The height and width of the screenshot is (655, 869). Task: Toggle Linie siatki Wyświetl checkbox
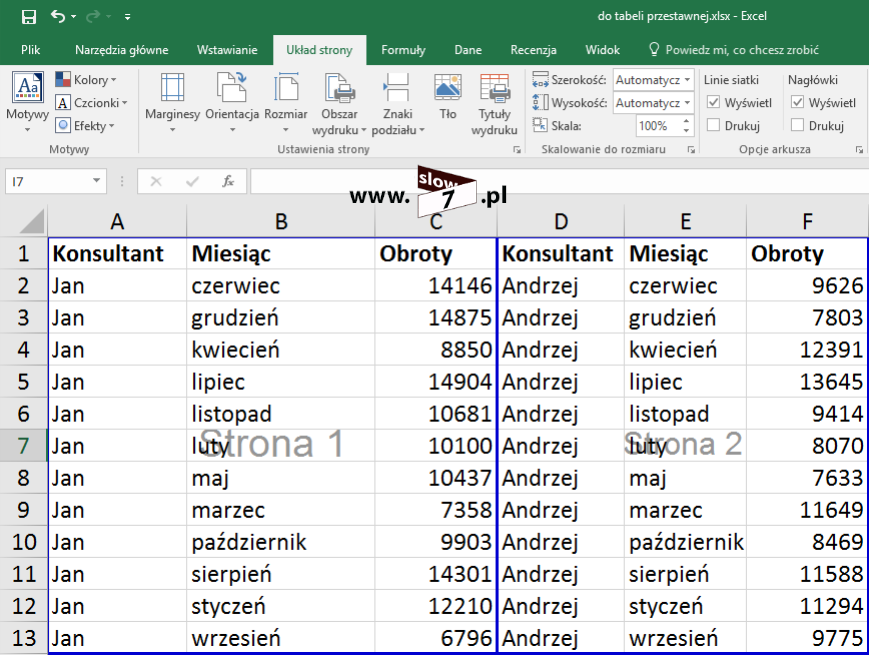[x=714, y=103]
